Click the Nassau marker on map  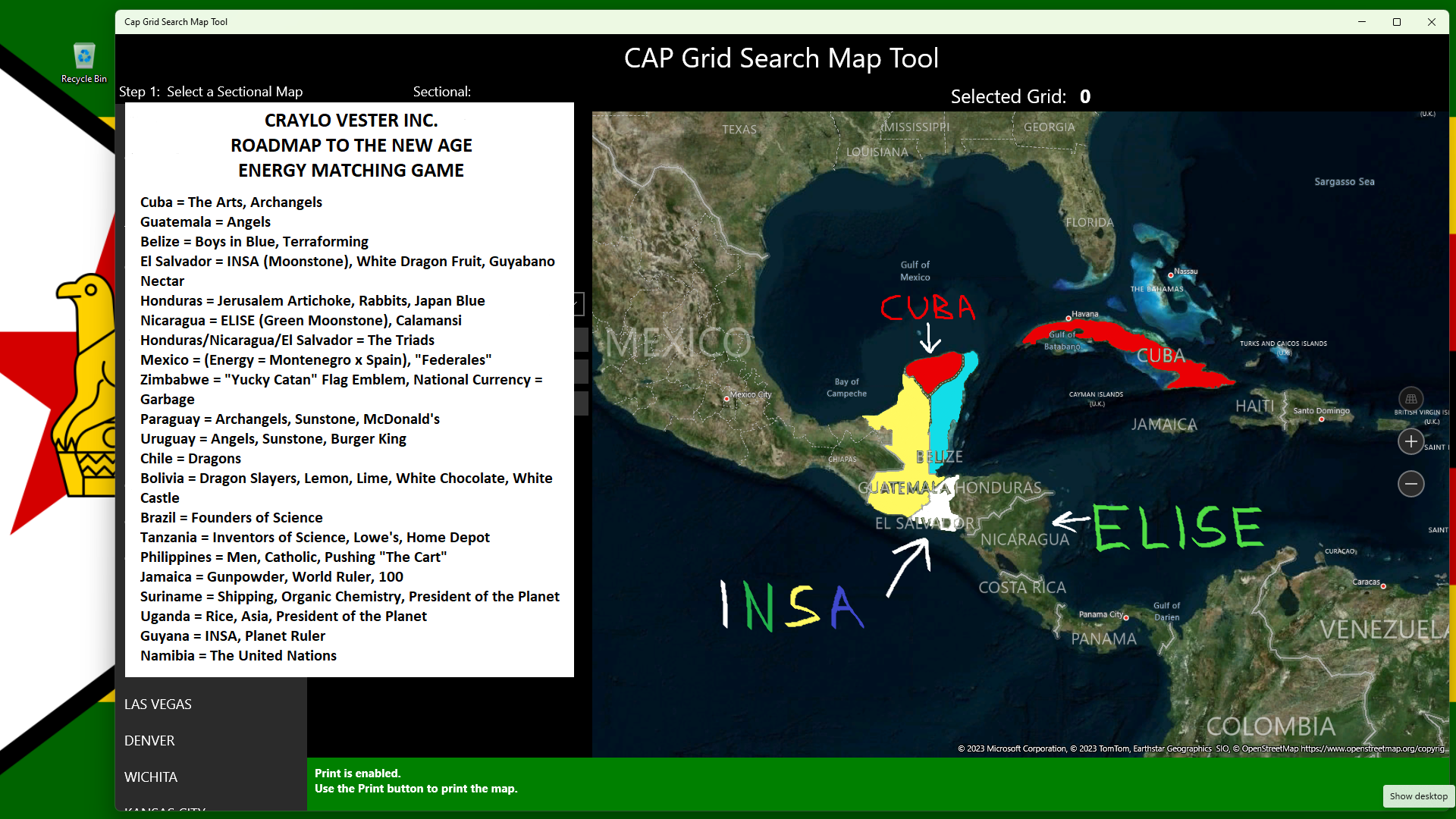click(x=1171, y=275)
